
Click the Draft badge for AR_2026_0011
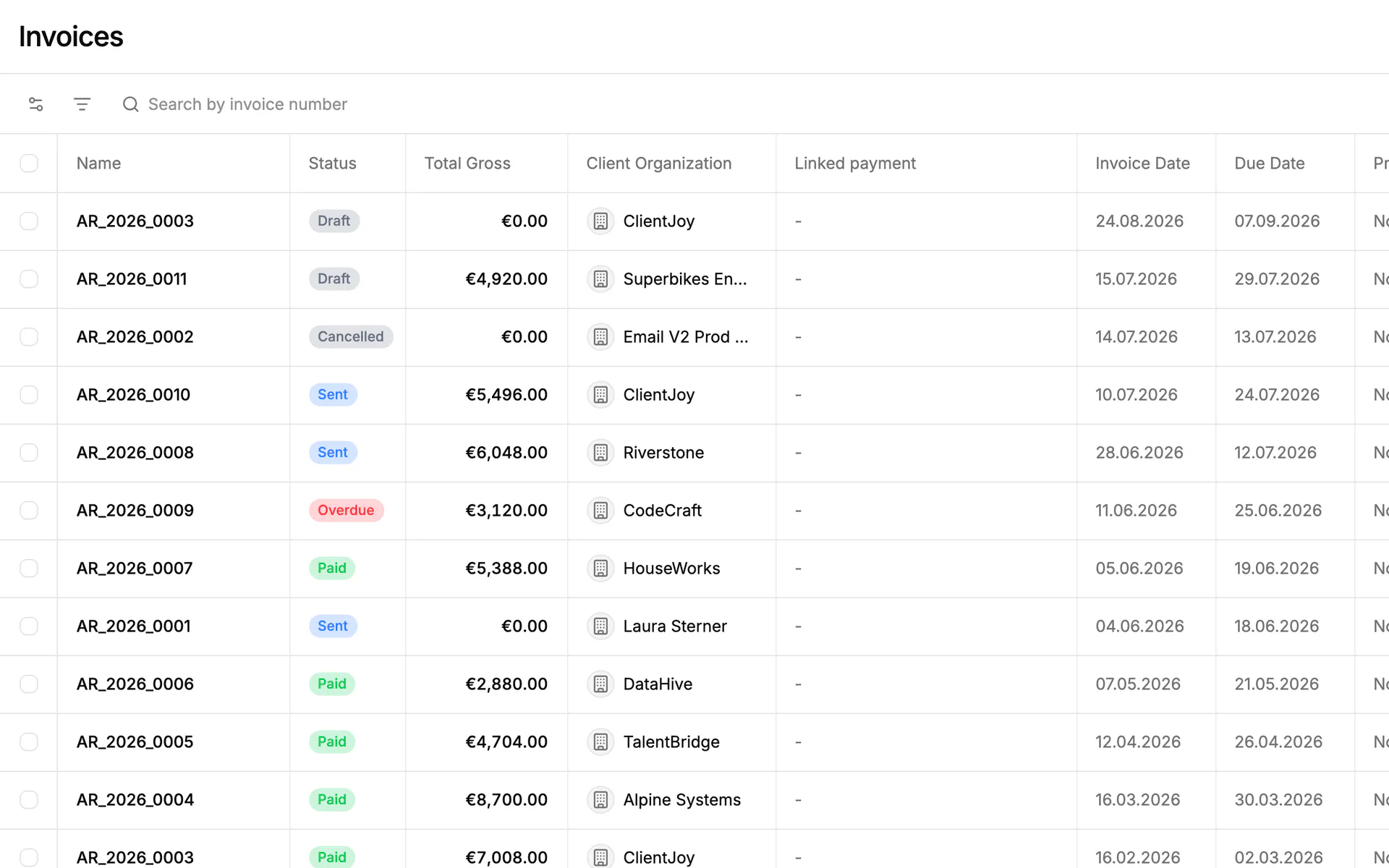pos(334,279)
